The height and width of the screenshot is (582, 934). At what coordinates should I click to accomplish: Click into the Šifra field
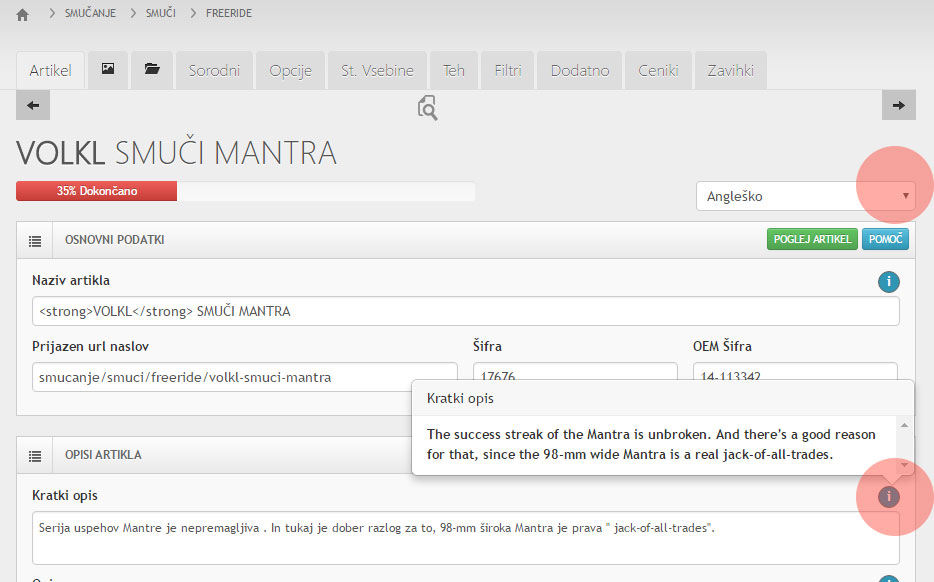(x=575, y=371)
